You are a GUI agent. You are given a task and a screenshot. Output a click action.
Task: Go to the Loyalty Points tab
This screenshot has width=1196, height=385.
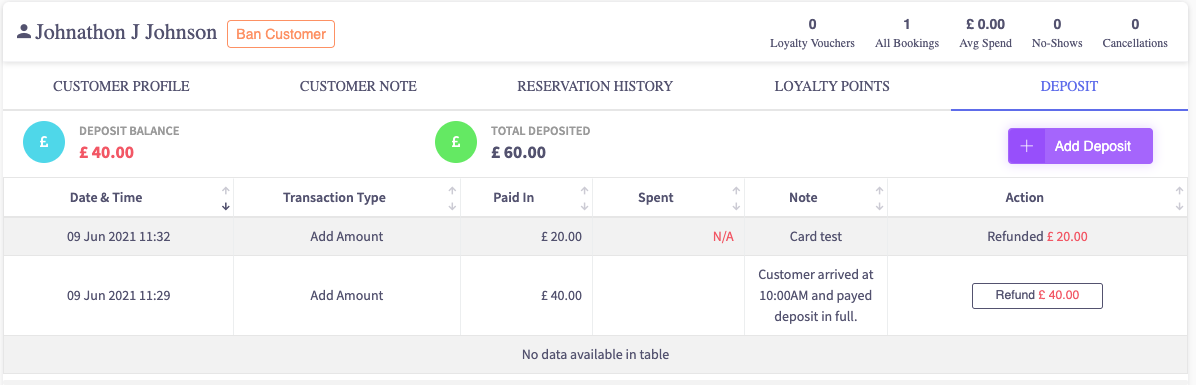pyautogui.click(x=832, y=86)
